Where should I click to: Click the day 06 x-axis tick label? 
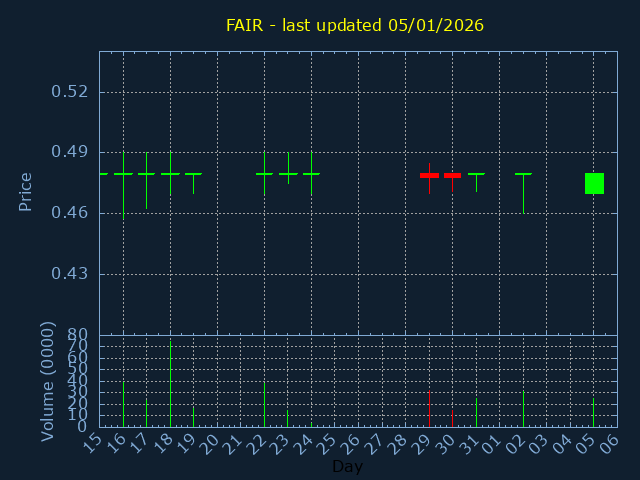coord(610,443)
